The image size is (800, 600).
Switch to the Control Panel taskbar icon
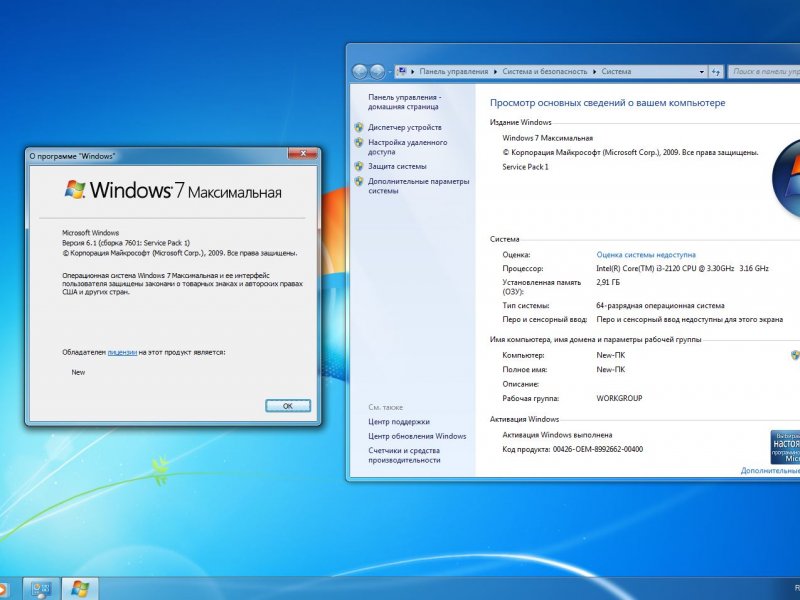41,589
